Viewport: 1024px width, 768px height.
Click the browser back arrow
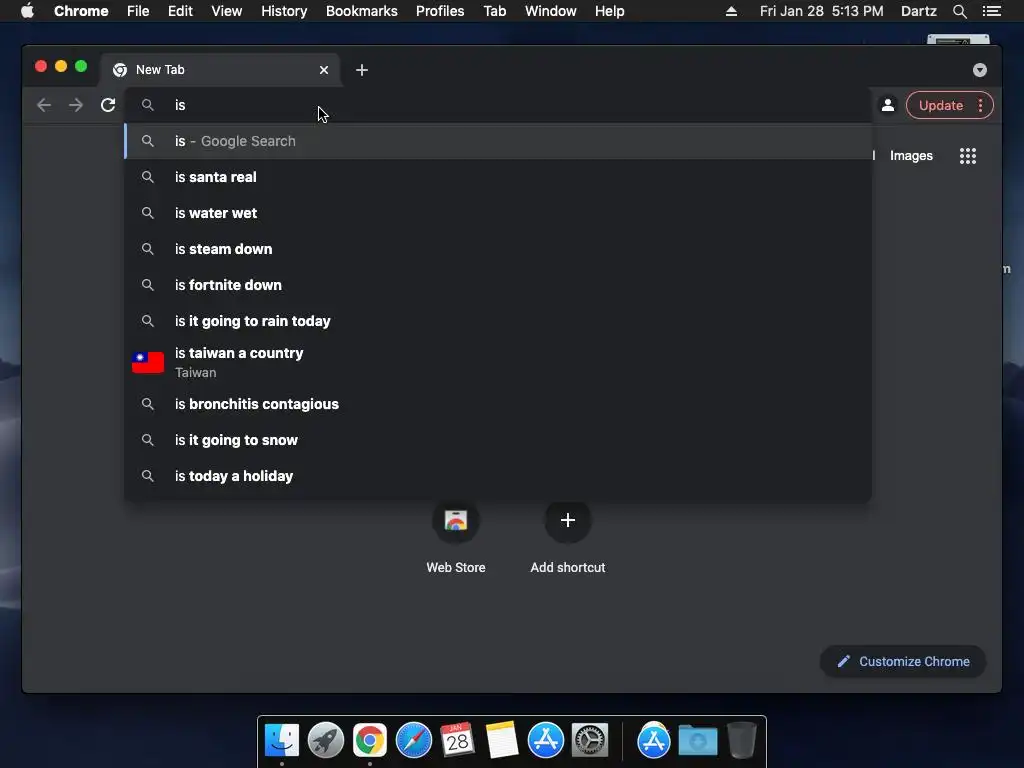tap(44, 105)
